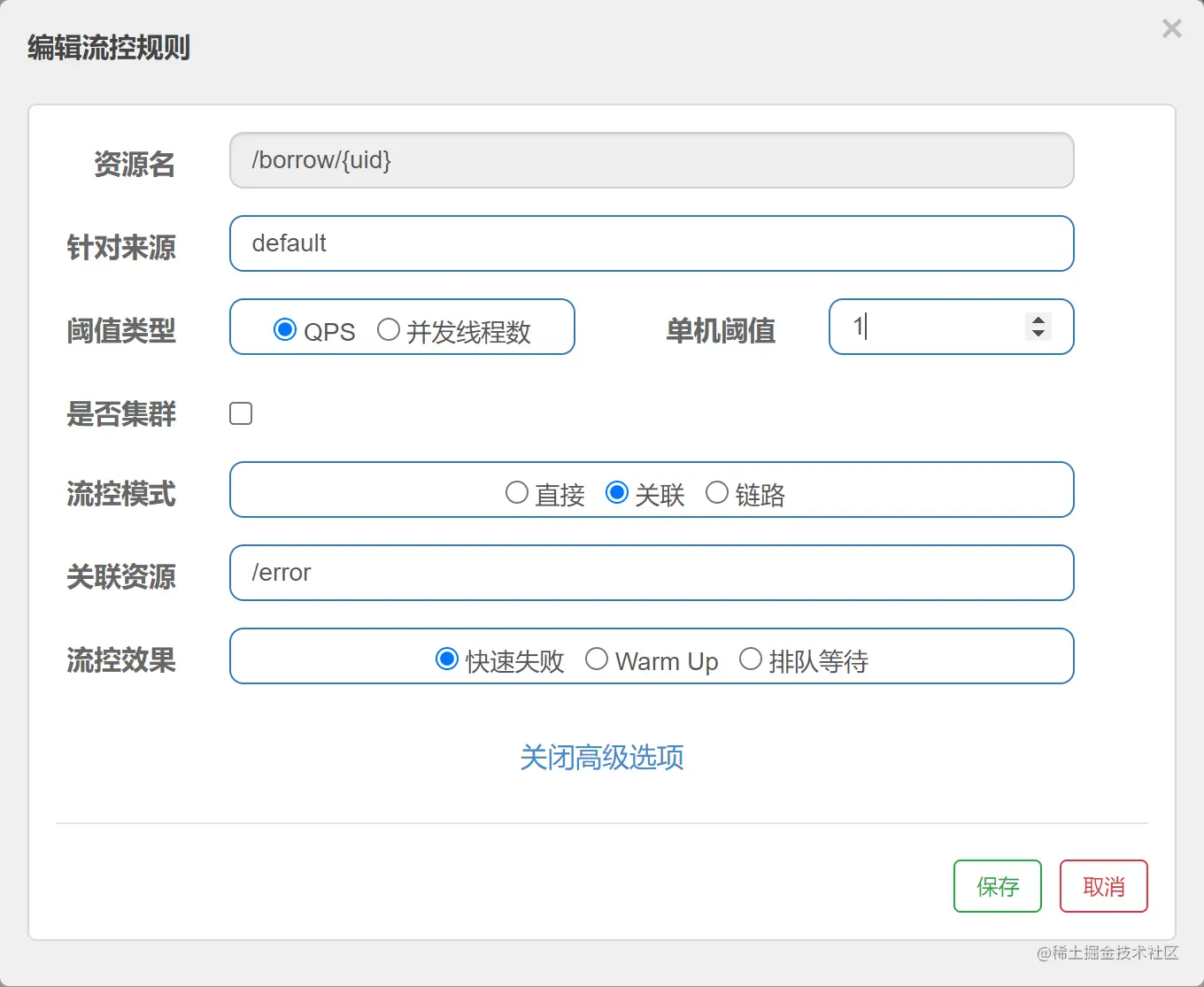1204x987 pixels.
Task: Save the rule with the 保存 button
Action: click(x=998, y=886)
